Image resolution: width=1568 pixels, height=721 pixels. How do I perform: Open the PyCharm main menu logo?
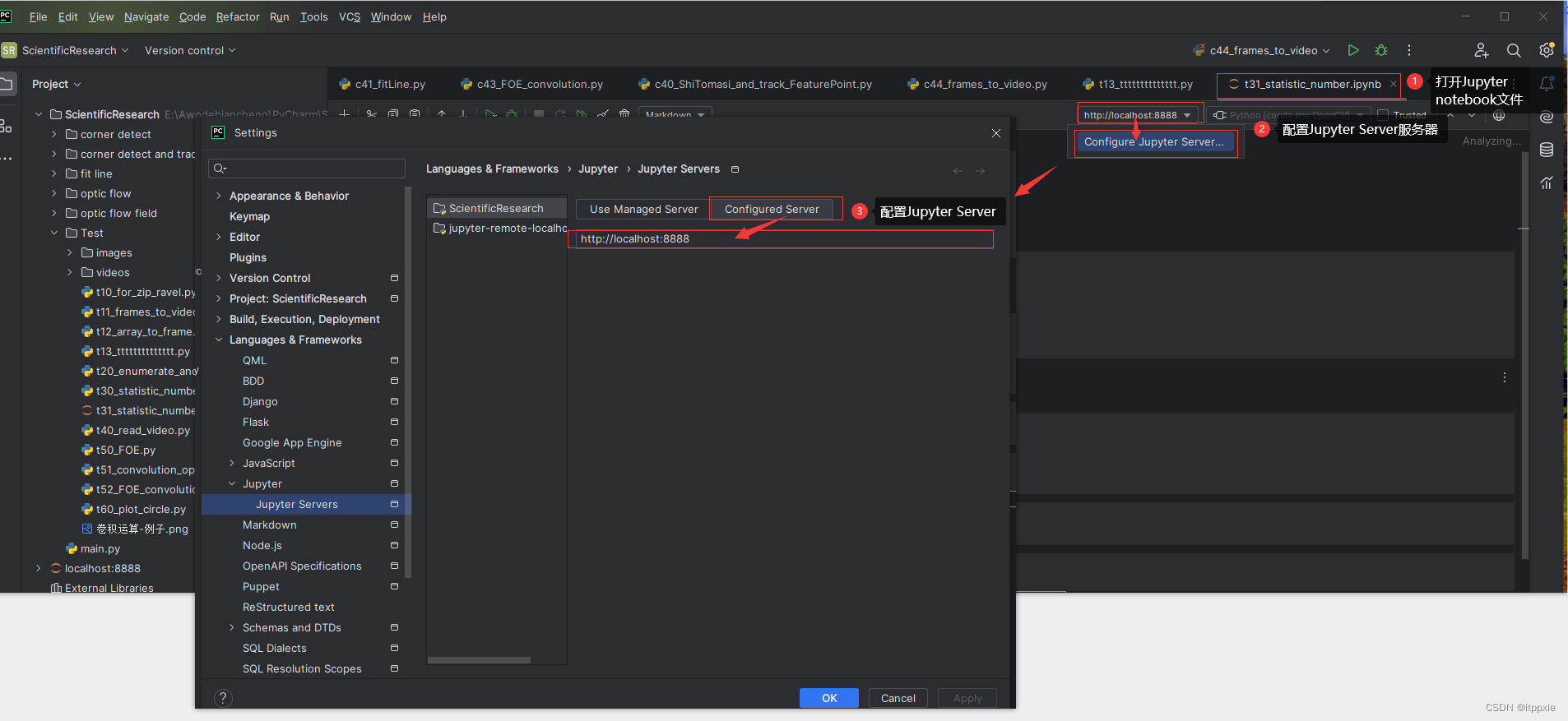[6, 16]
